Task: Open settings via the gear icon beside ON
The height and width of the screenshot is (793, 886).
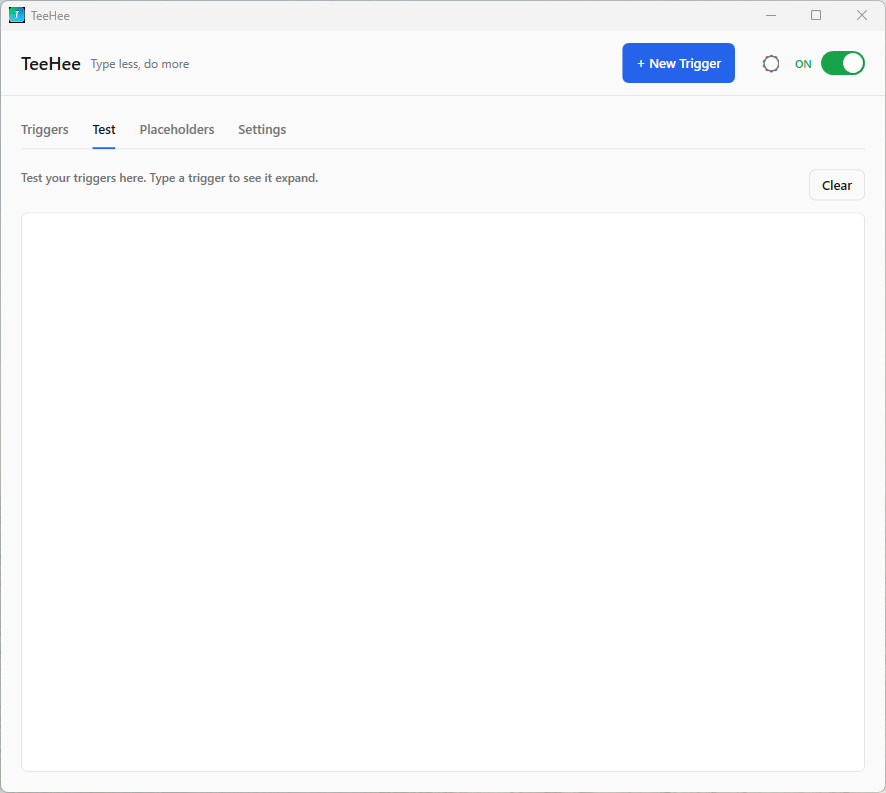Action: click(x=771, y=63)
